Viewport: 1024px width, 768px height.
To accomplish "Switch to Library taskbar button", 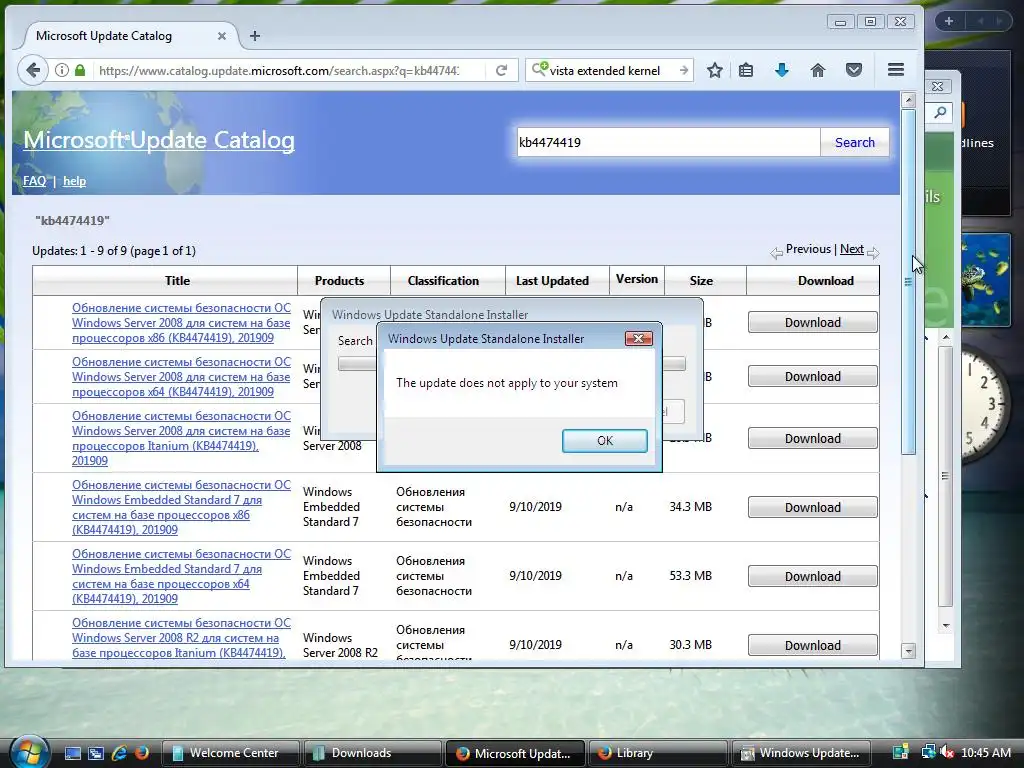I will click(656, 753).
